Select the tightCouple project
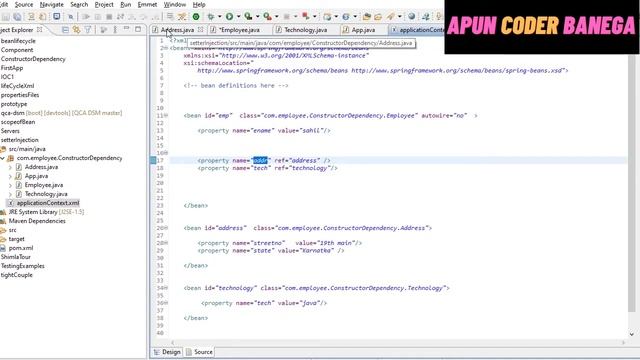 pyautogui.click(x=17, y=275)
